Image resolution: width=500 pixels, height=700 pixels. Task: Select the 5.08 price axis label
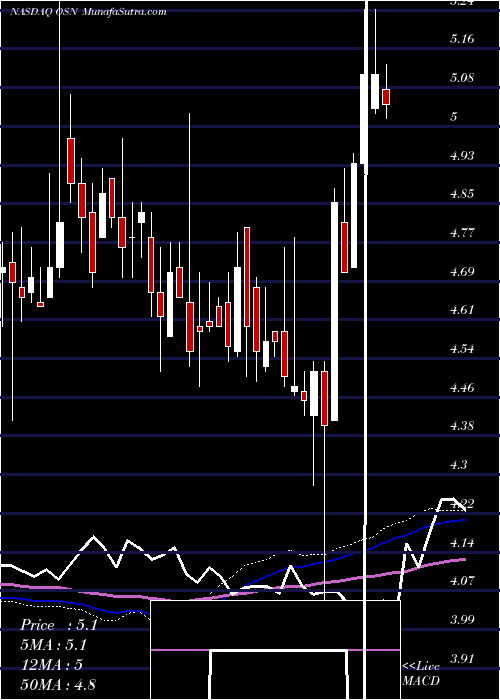[462, 78]
